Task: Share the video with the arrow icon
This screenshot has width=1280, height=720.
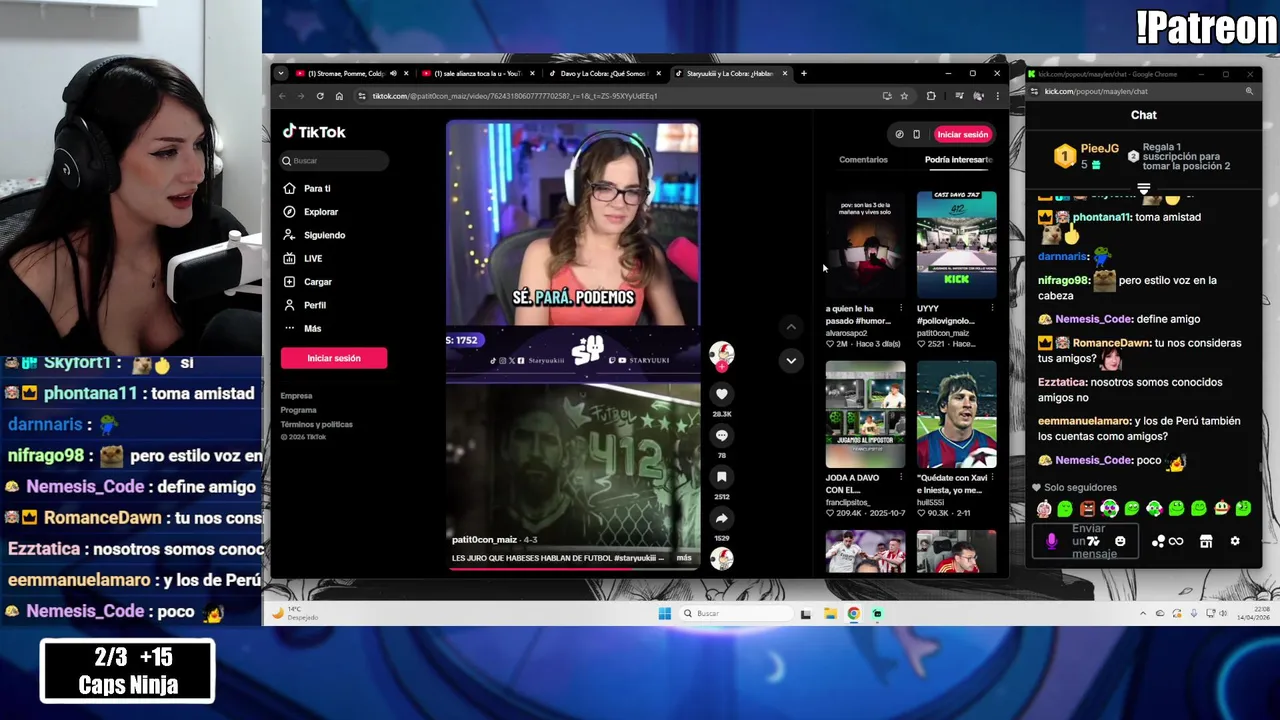Action: tap(721, 518)
